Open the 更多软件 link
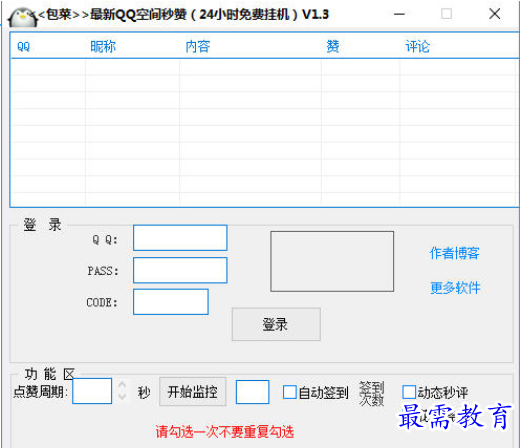520x448 pixels. pos(455,288)
